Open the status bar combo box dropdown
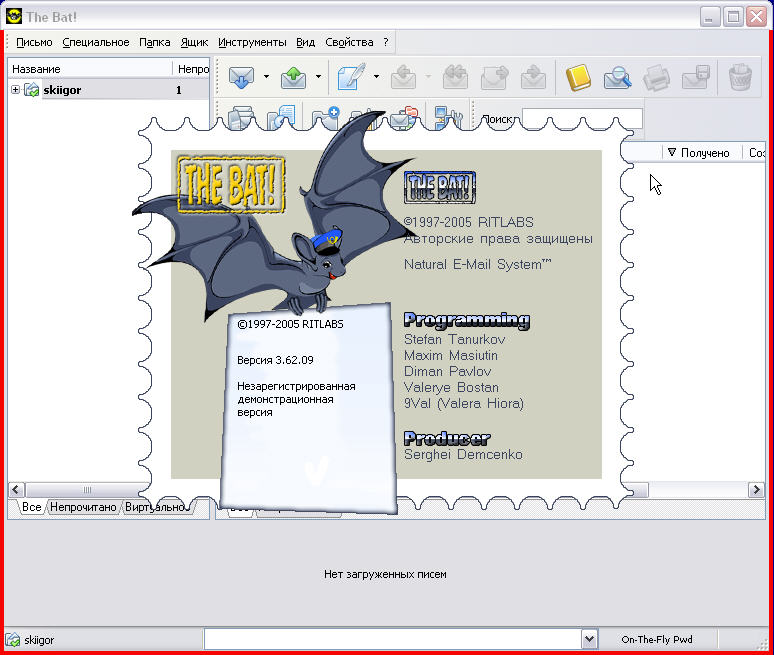Viewport: 774px width, 655px height. coord(589,639)
